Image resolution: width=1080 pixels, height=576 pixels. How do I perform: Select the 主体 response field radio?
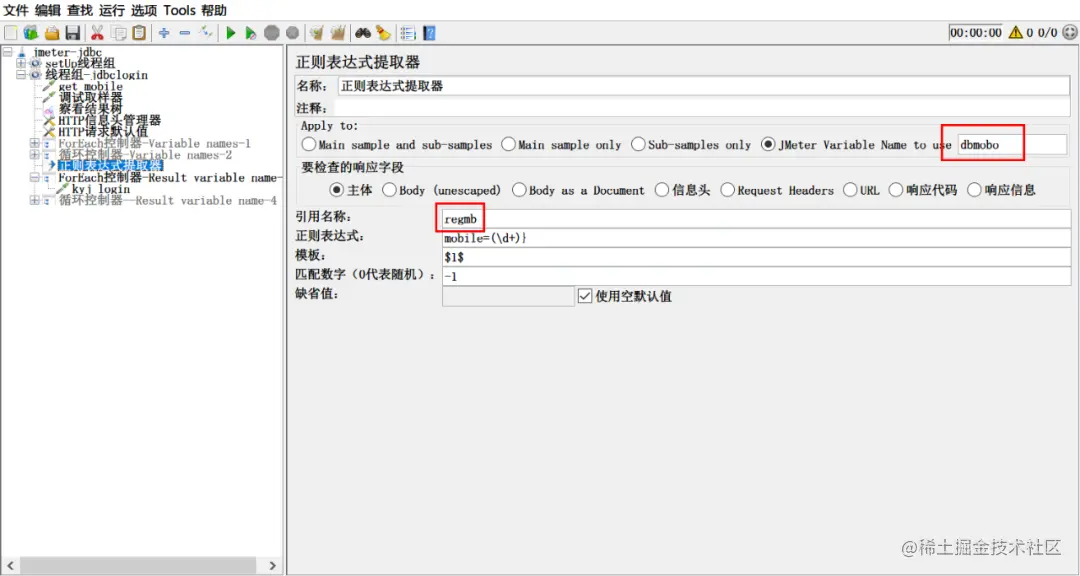coord(337,189)
